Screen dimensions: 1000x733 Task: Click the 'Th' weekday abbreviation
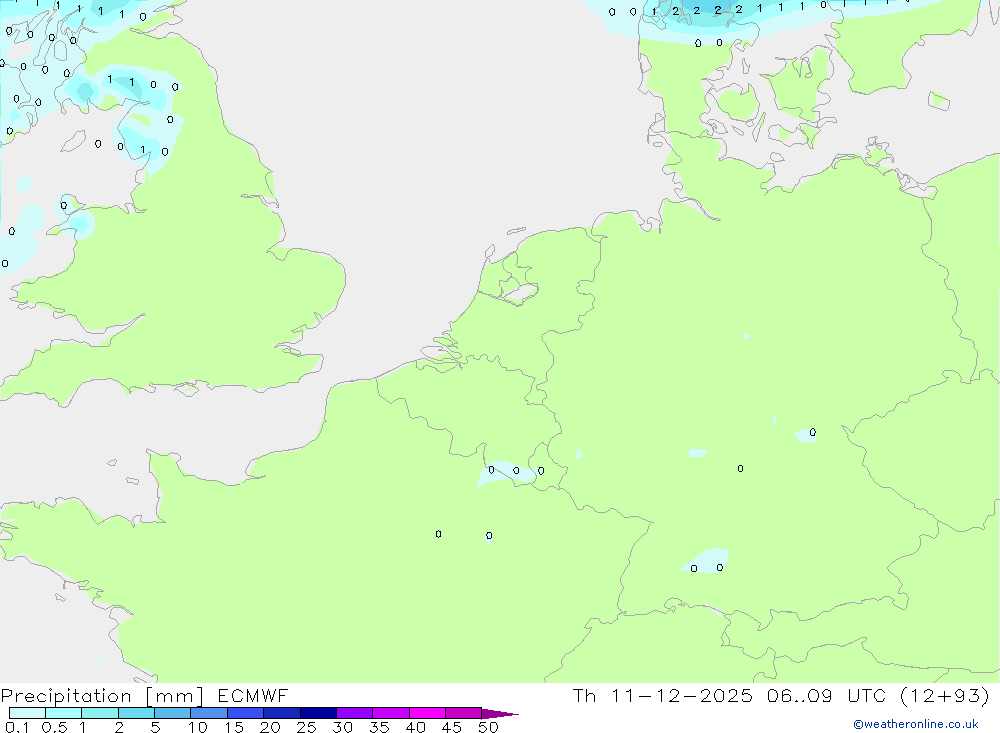(x=584, y=695)
